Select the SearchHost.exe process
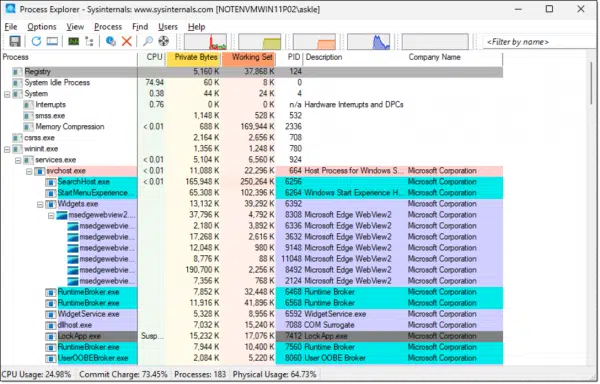The image size is (600, 384). tap(252, 182)
